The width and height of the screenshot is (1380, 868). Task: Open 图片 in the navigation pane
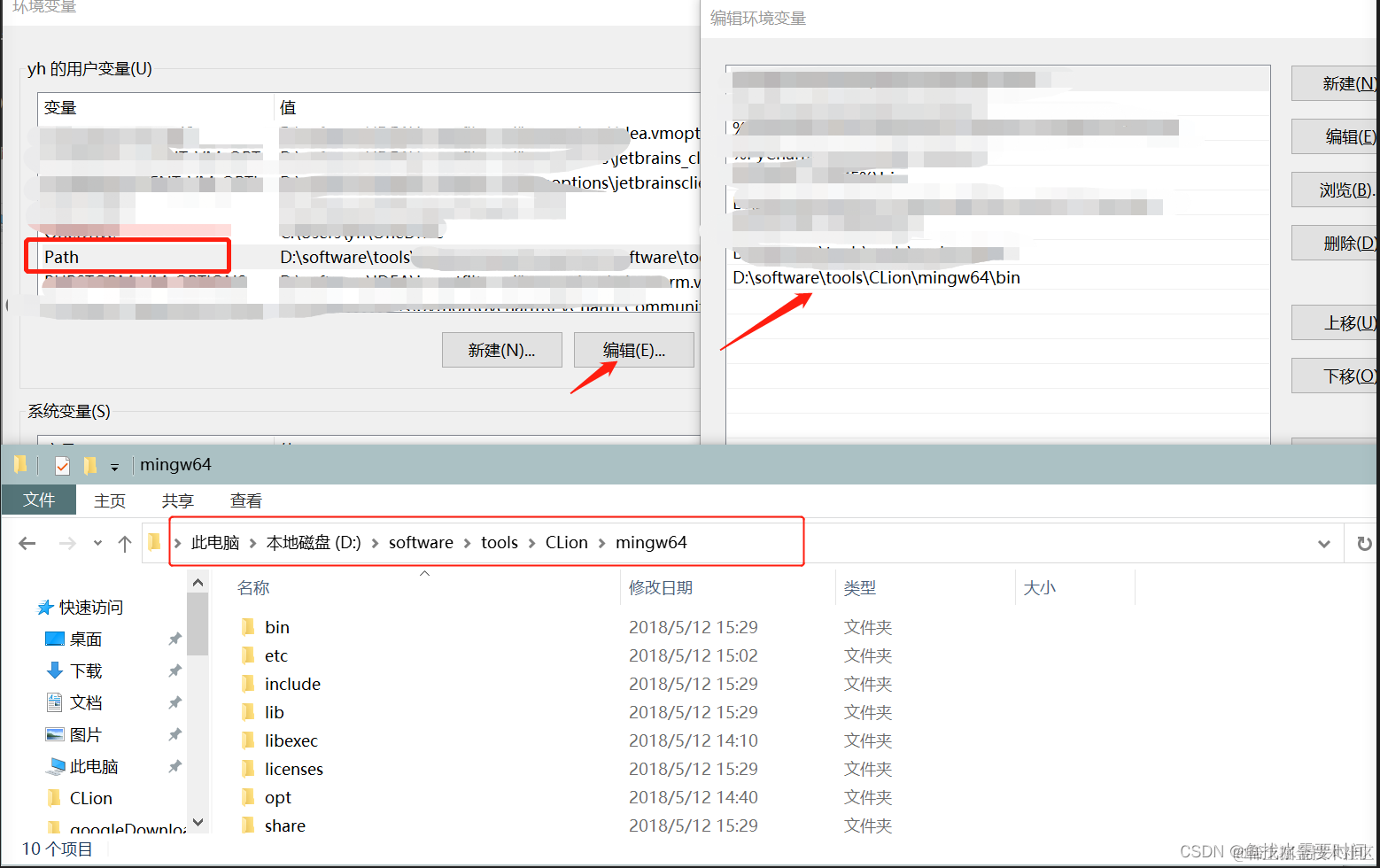coord(86,735)
